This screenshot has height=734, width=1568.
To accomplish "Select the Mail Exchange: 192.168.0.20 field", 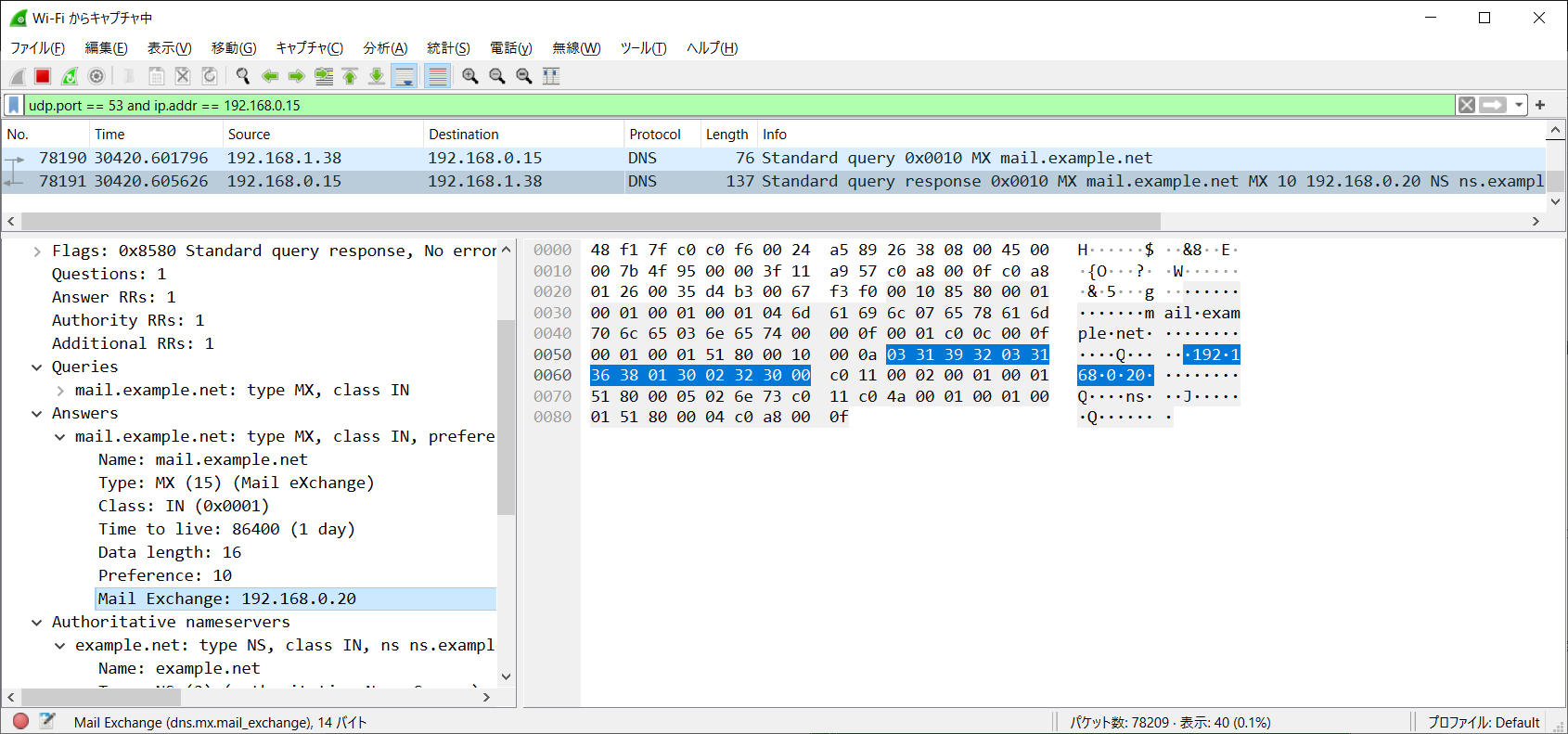I will (x=296, y=599).
